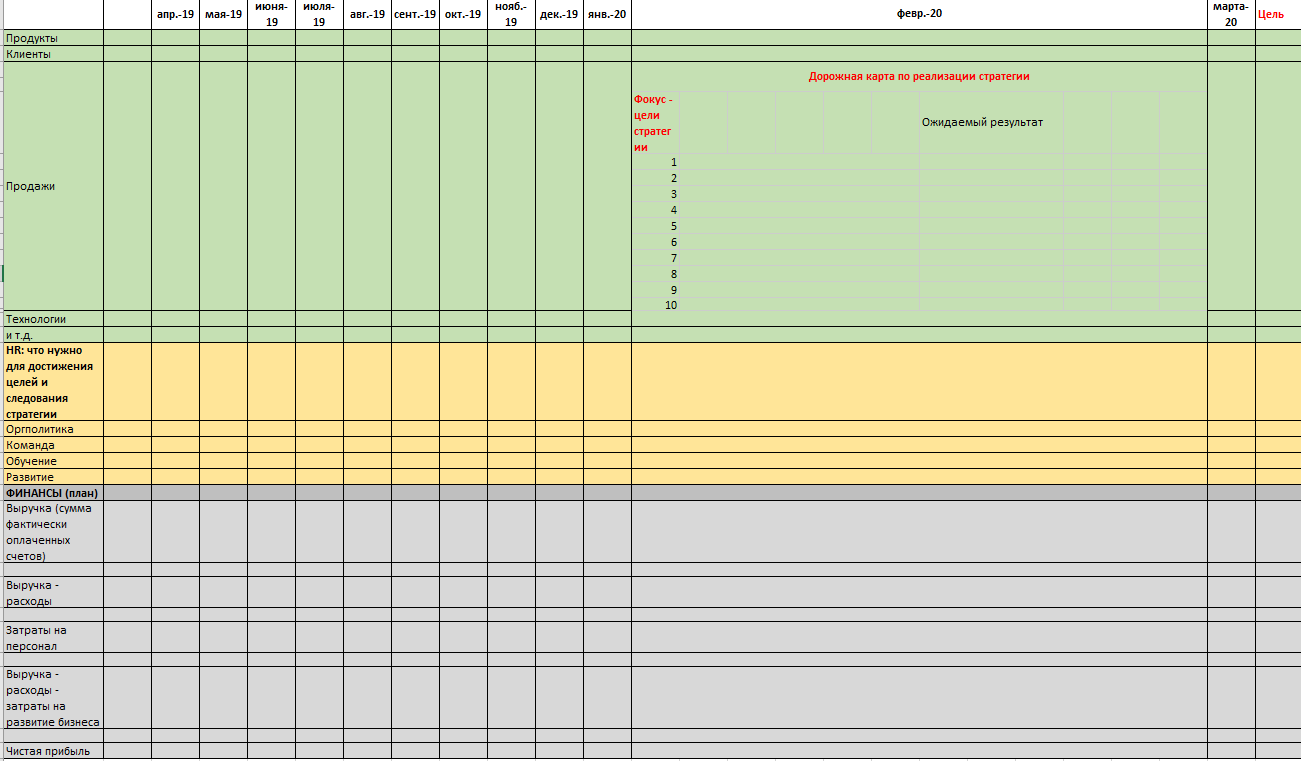1301x761 pixels.
Task: Click roadmap row number 8
Action: (x=655, y=274)
